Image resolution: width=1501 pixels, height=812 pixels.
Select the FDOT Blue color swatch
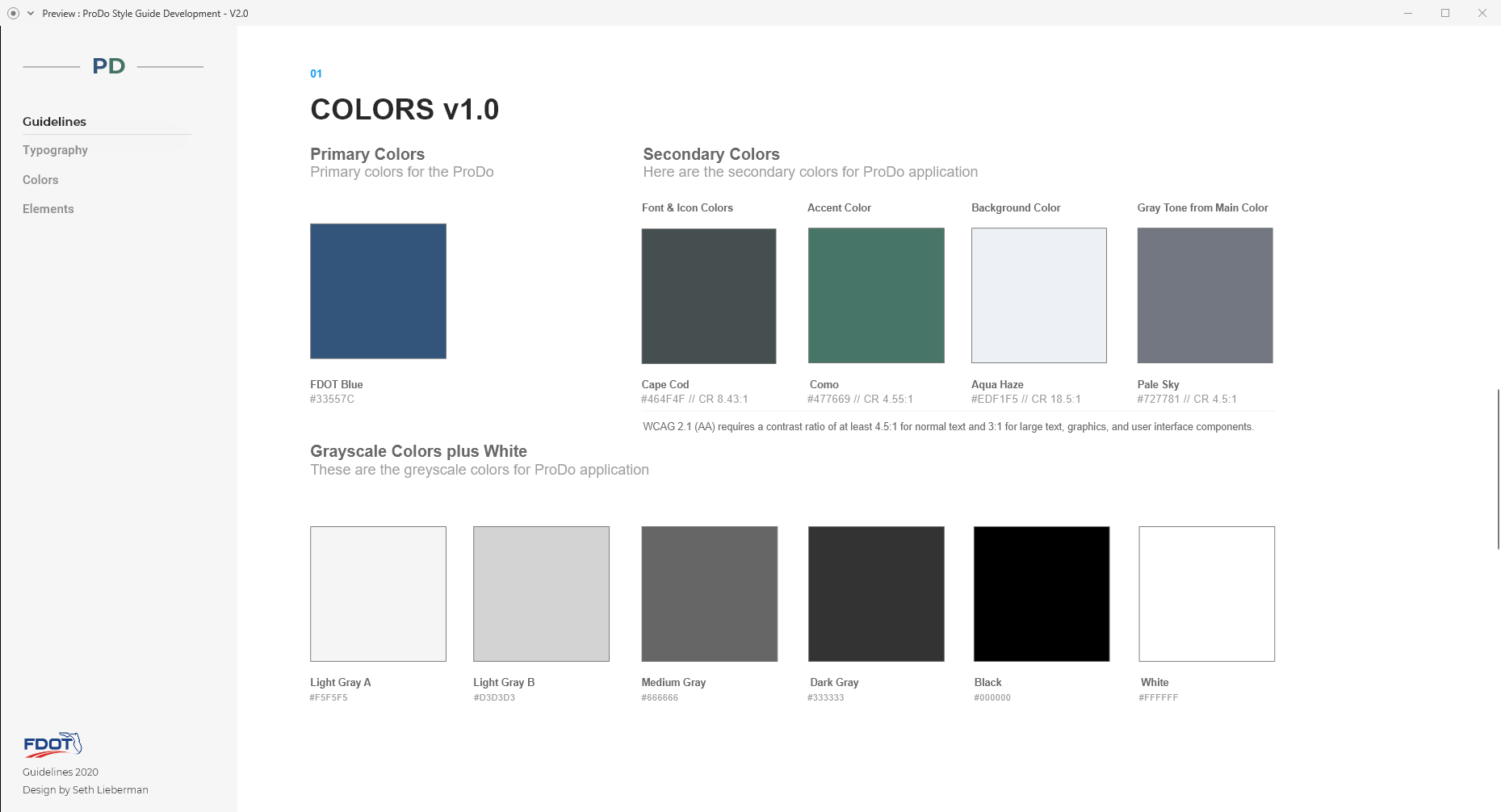(378, 291)
